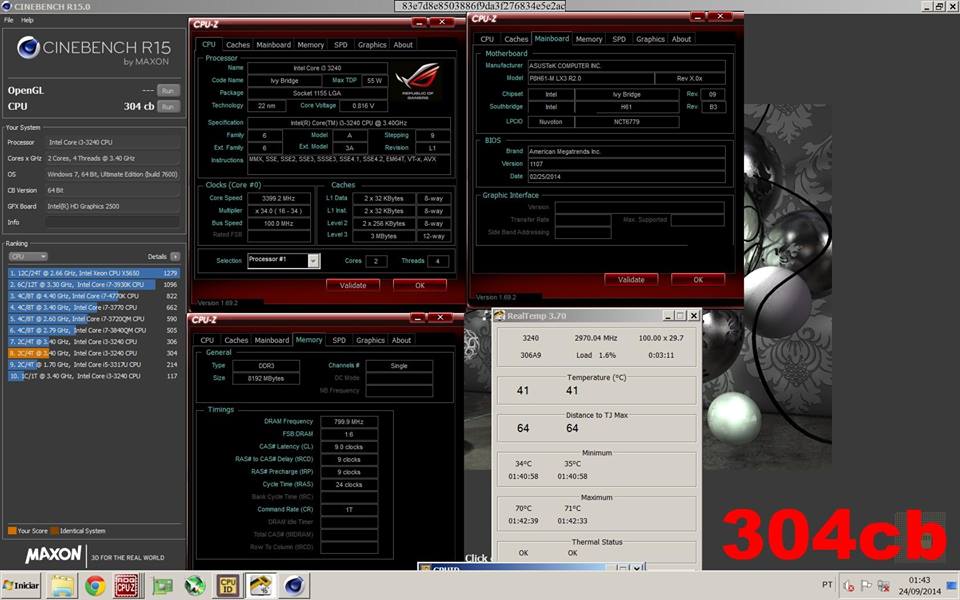Open the File menu in Cinebench
The image size is (960, 600).
(9, 20)
